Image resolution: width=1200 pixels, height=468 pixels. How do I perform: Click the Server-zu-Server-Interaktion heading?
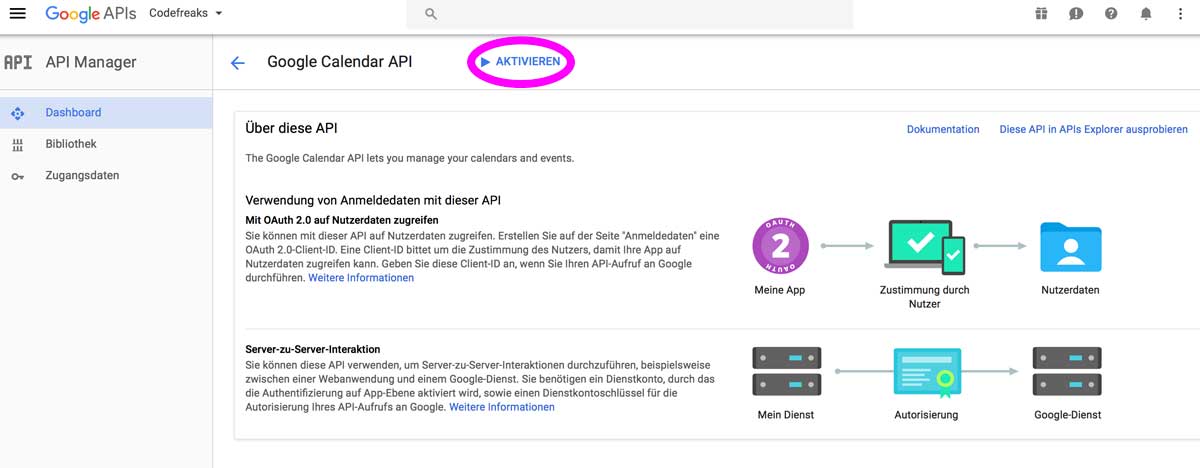click(x=312, y=349)
